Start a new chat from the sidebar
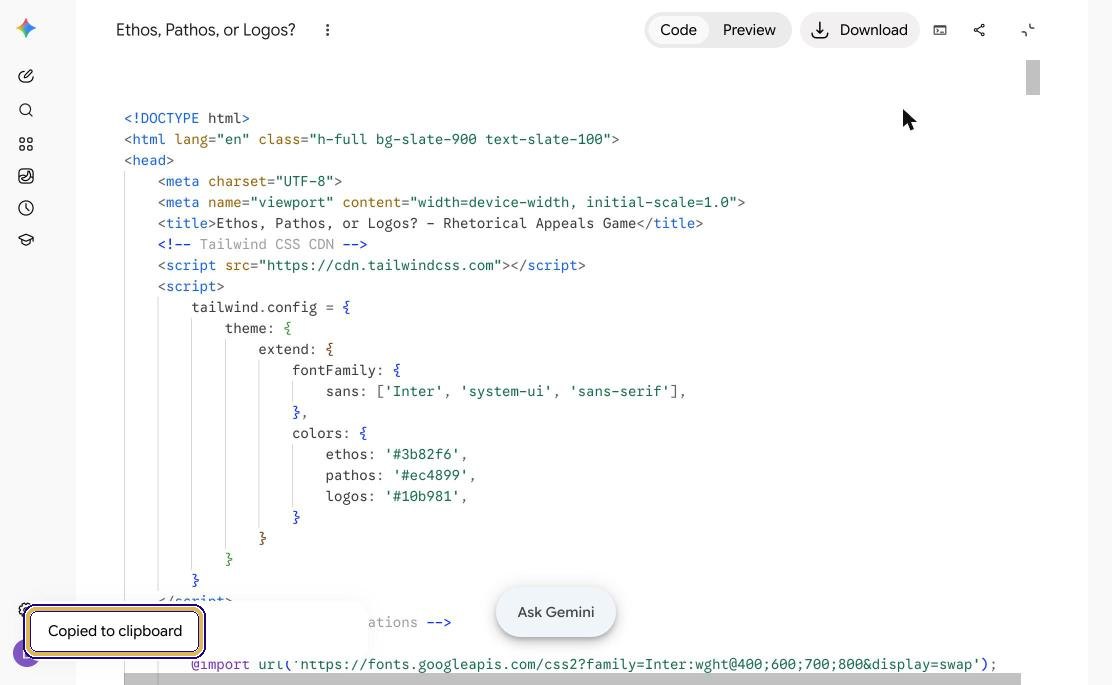Viewport: 1112px width, 685px height. 26,76
